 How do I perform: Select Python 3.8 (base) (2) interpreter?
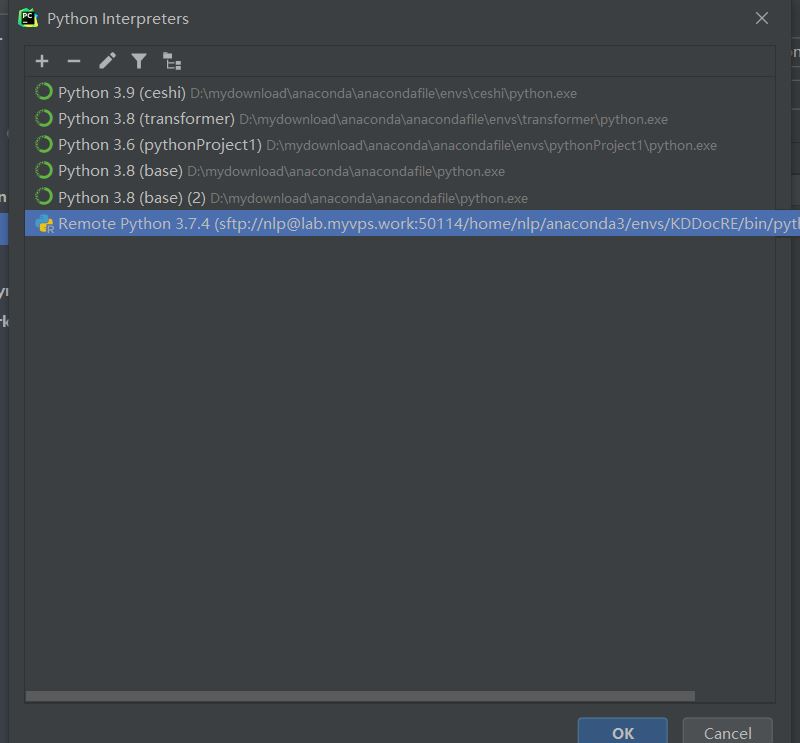point(400,197)
